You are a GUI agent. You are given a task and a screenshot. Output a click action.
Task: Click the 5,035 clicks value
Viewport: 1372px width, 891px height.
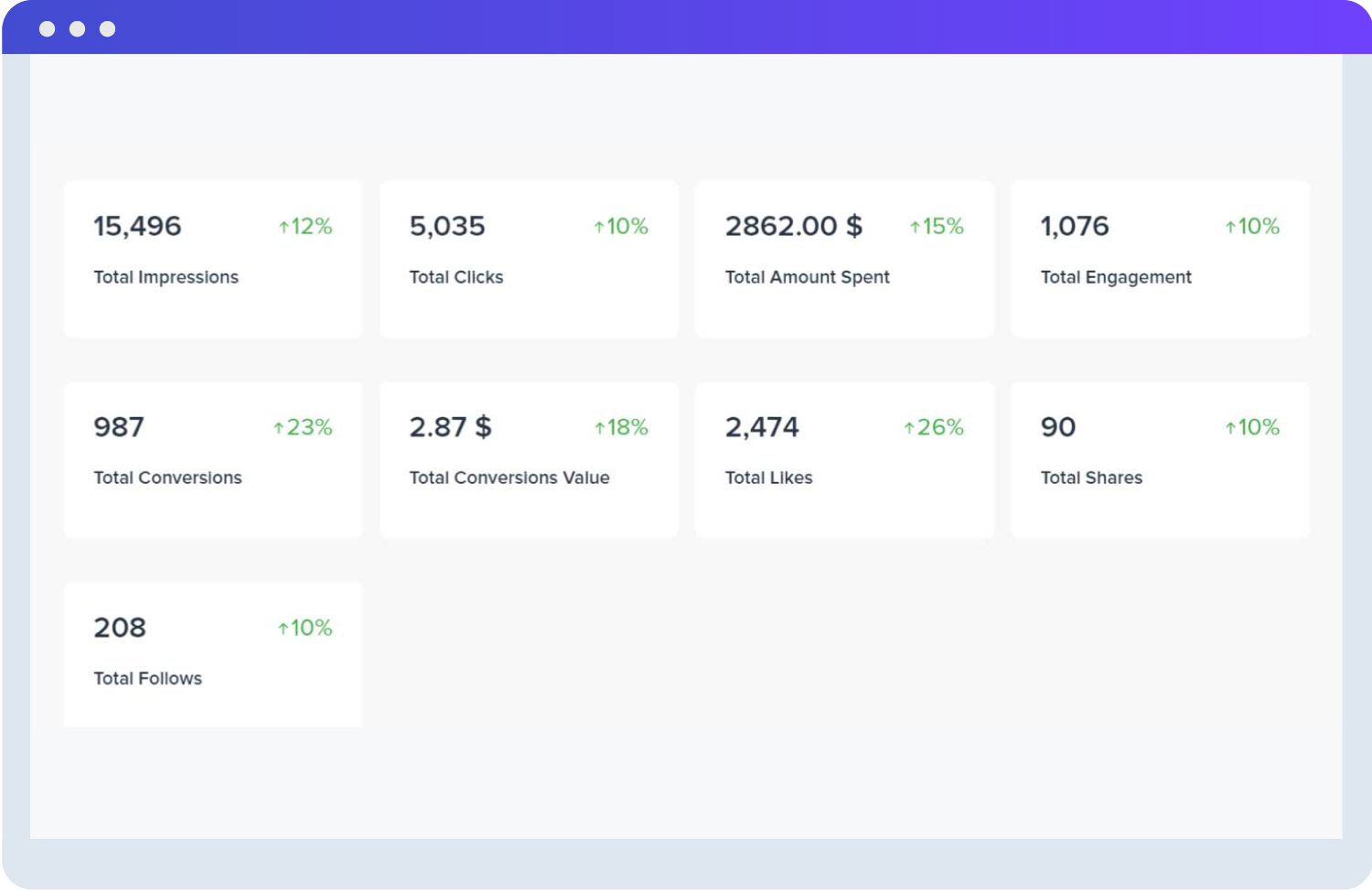coord(447,226)
